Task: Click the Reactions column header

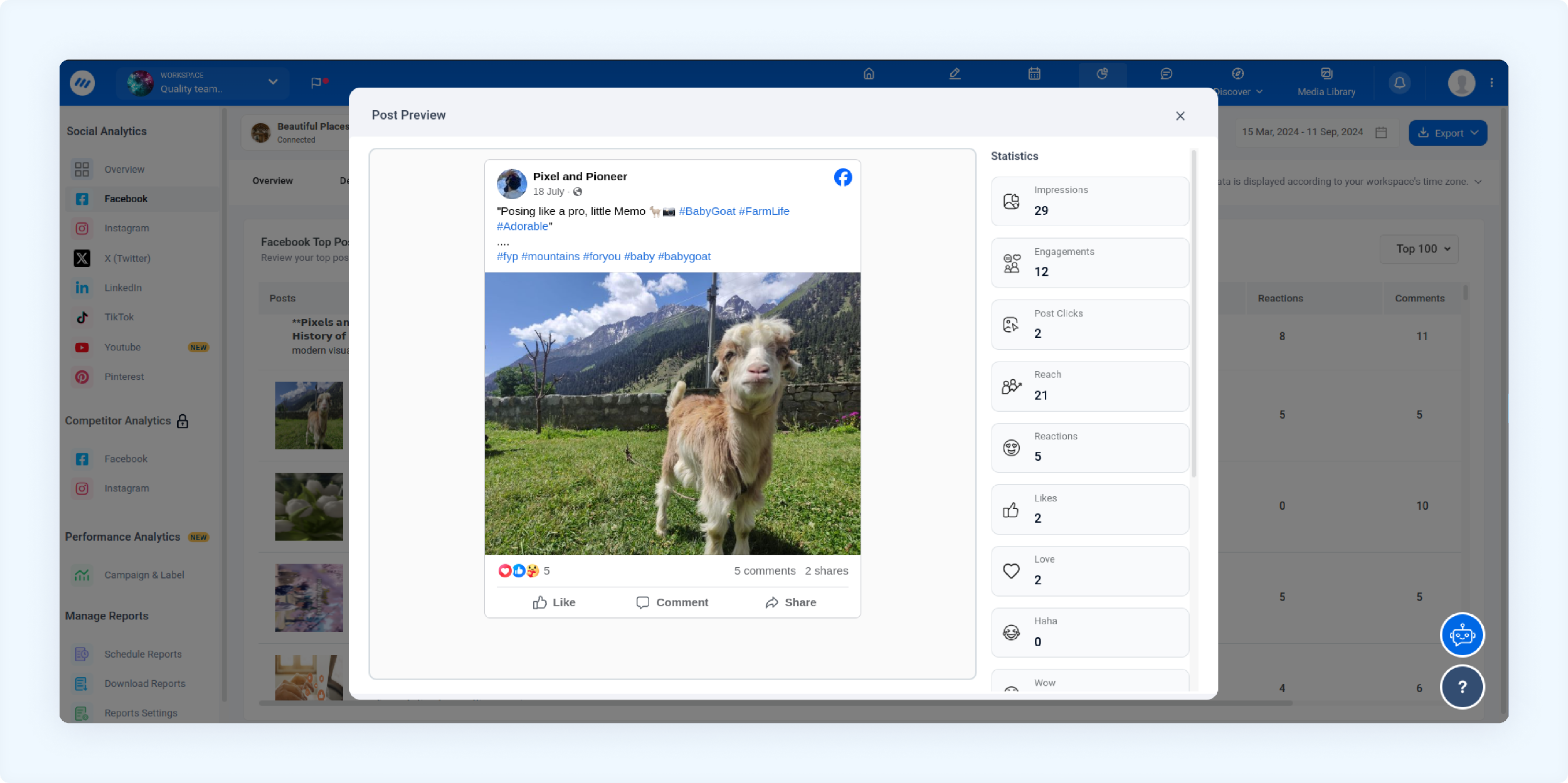Action: tap(1280, 298)
